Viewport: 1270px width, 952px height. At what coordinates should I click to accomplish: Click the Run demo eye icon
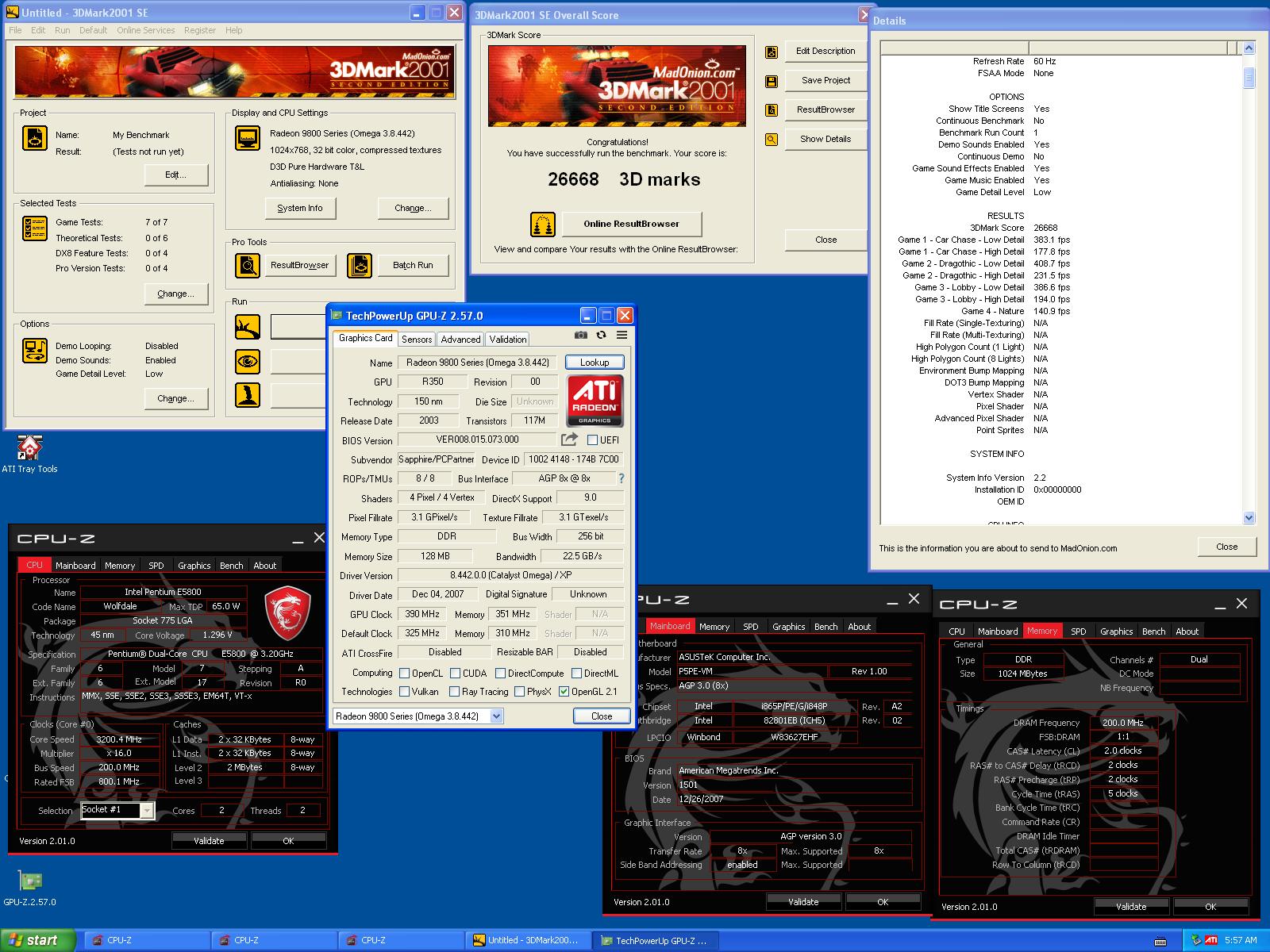(248, 362)
